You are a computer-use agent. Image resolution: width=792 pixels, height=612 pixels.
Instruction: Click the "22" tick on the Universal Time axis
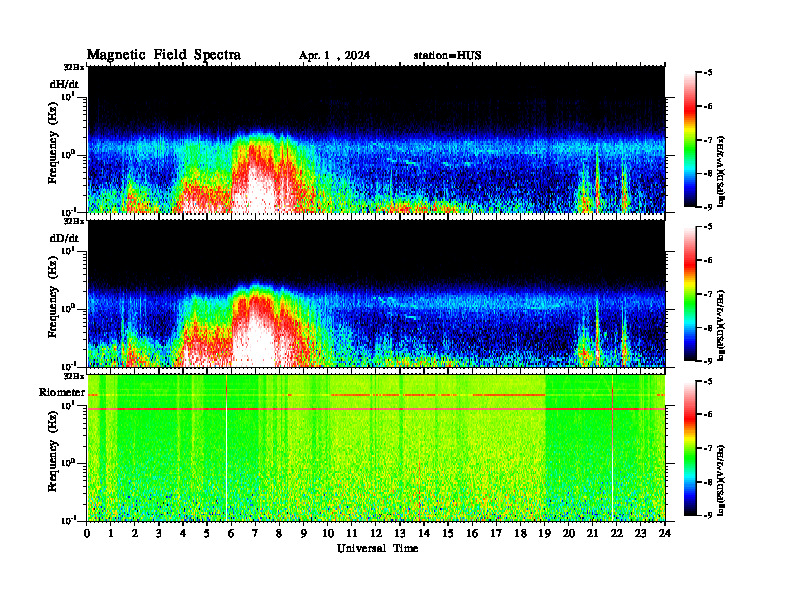click(617, 533)
